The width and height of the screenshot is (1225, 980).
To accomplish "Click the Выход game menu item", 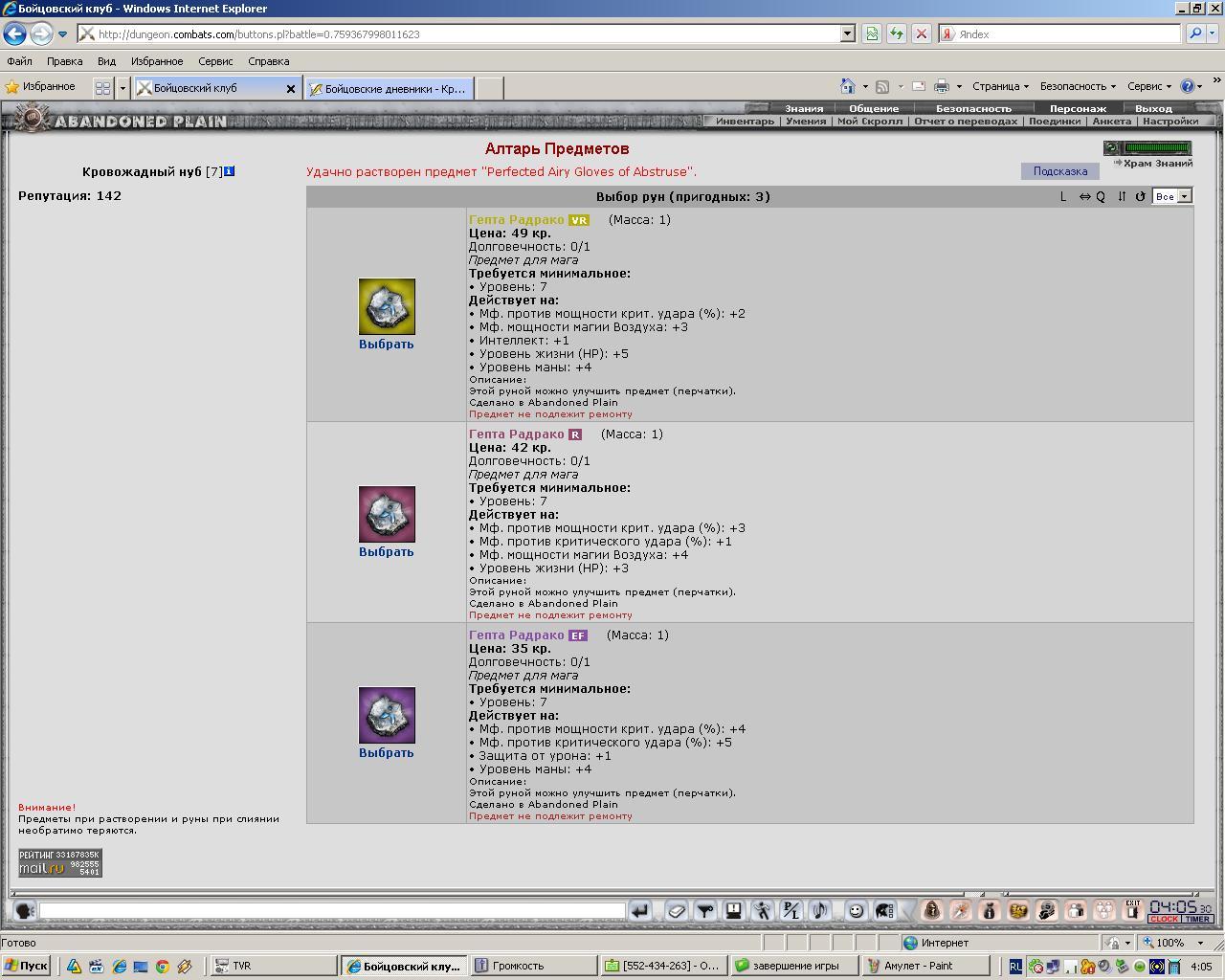I will click(x=1153, y=108).
